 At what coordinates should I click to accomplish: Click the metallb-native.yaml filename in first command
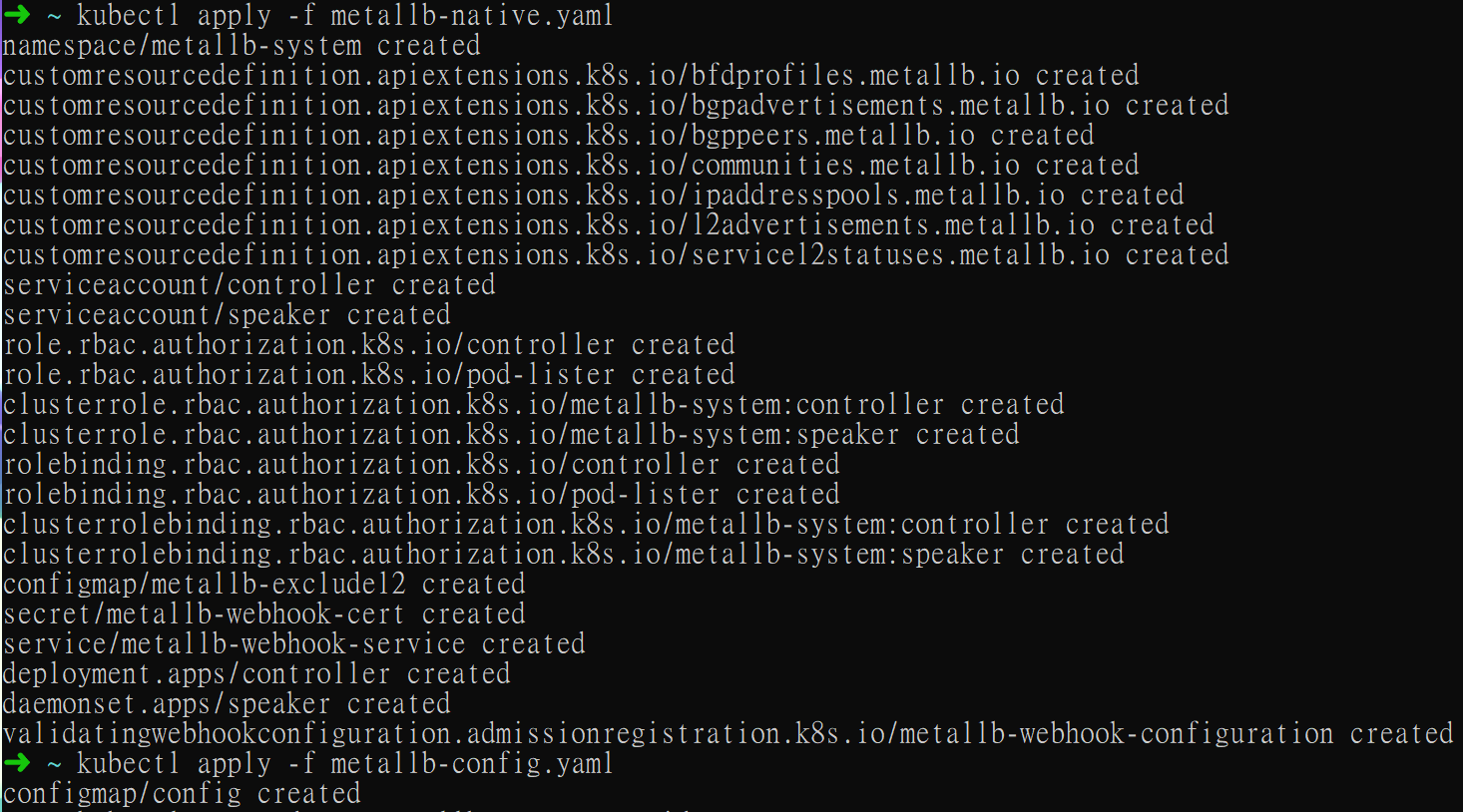click(472, 15)
